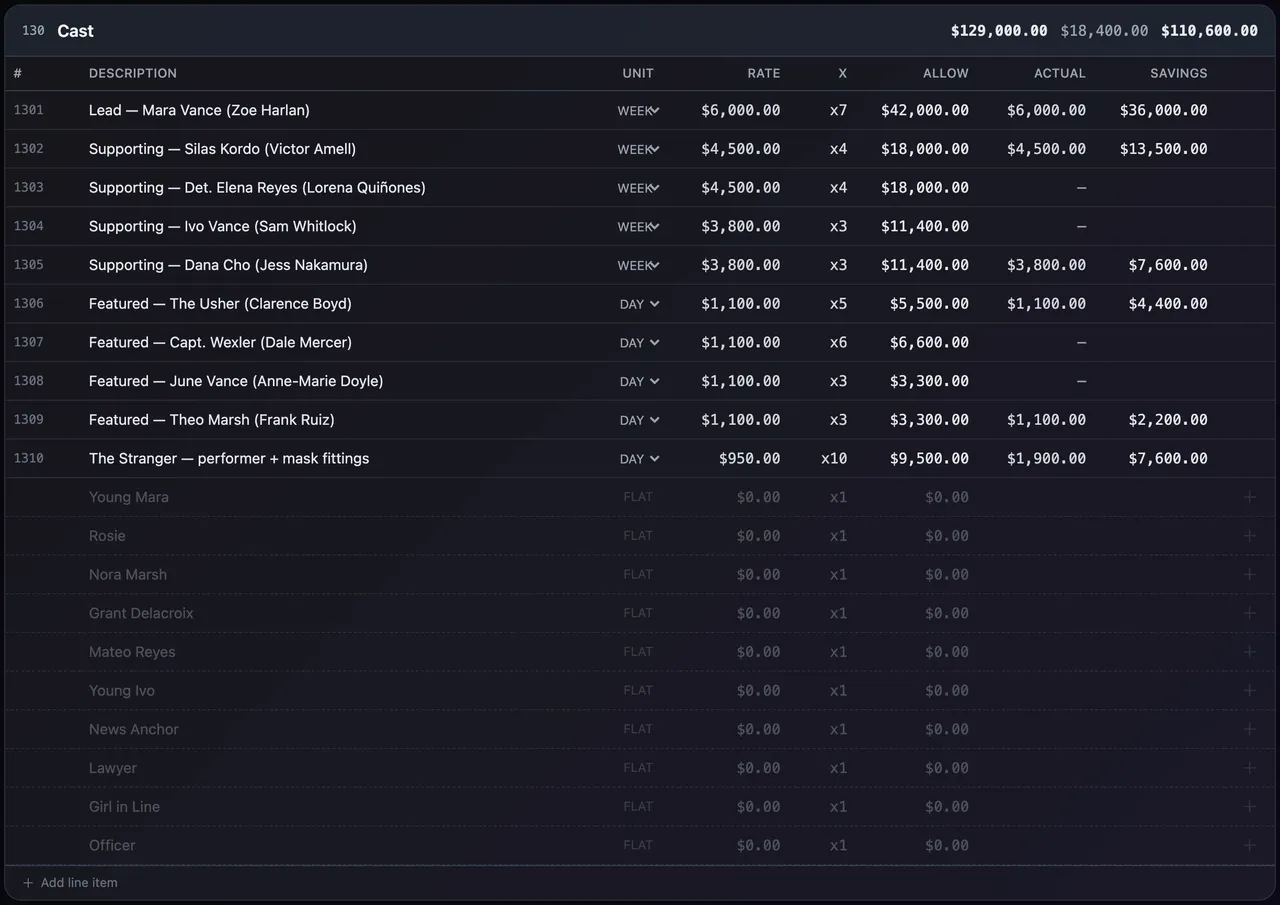
Task: Click the x10 multiplier for The Stranger
Action: [834, 458]
